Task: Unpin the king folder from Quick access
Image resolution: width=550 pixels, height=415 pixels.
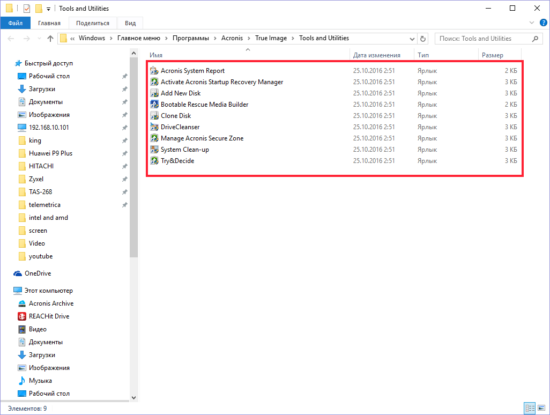Action: [x=125, y=140]
